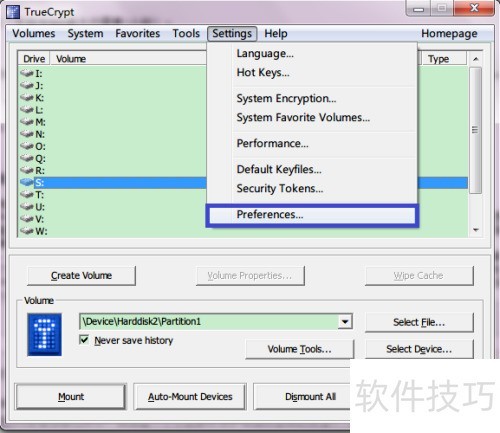Click the highlighted S: drive icon

tap(27, 182)
